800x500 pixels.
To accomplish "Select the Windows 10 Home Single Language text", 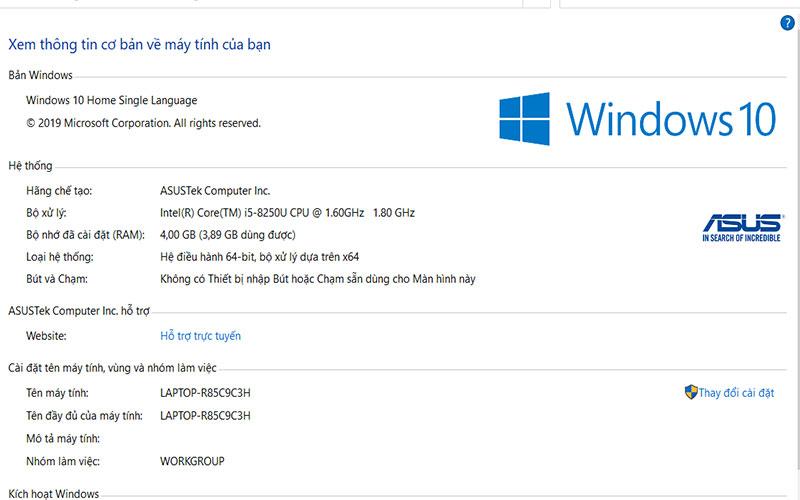I will [112, 100].
